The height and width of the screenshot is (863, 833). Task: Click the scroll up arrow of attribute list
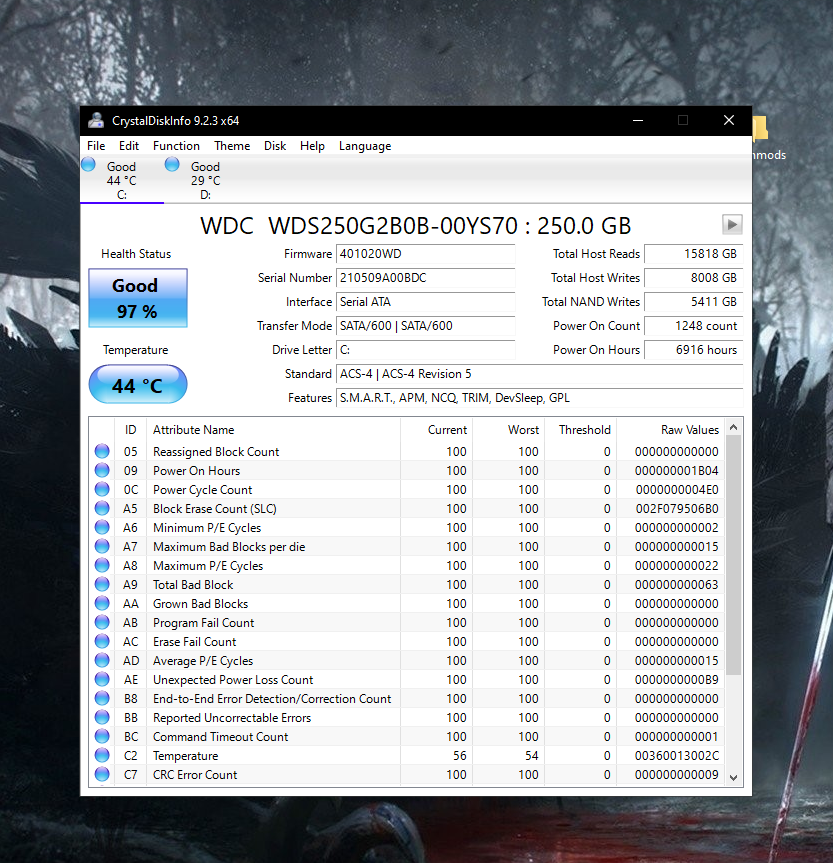(x=733, y=427)
